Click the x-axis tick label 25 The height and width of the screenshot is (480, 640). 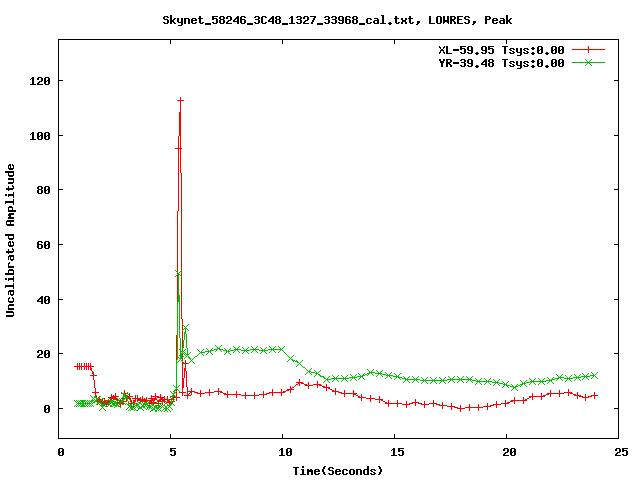(621, 452)
